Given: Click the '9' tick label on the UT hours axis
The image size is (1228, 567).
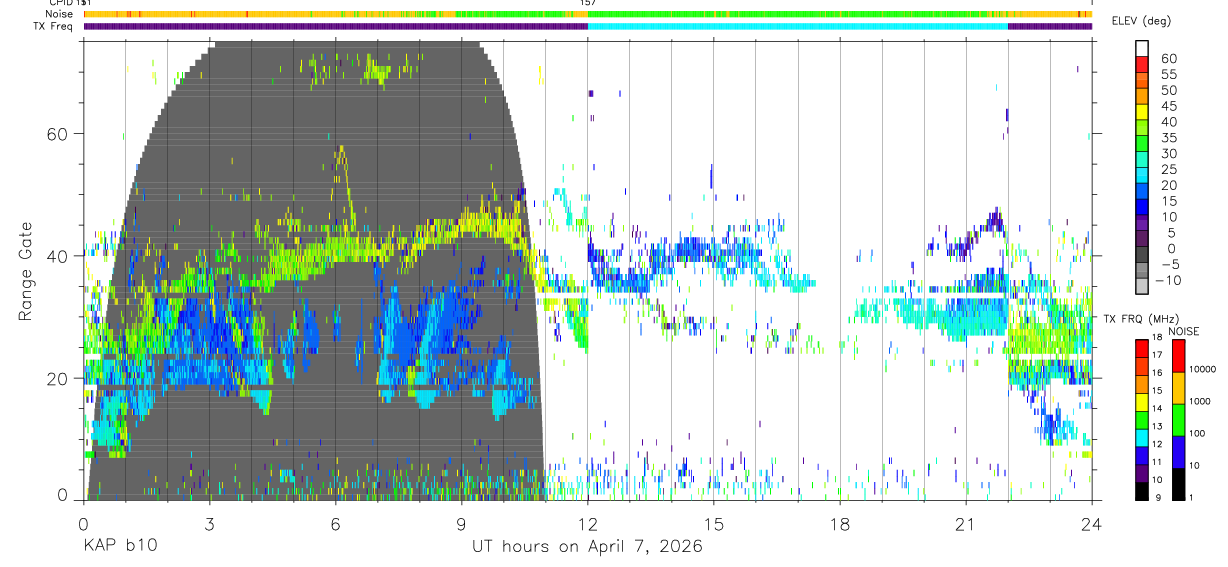Looking at the screenshot, I should 461,525.
